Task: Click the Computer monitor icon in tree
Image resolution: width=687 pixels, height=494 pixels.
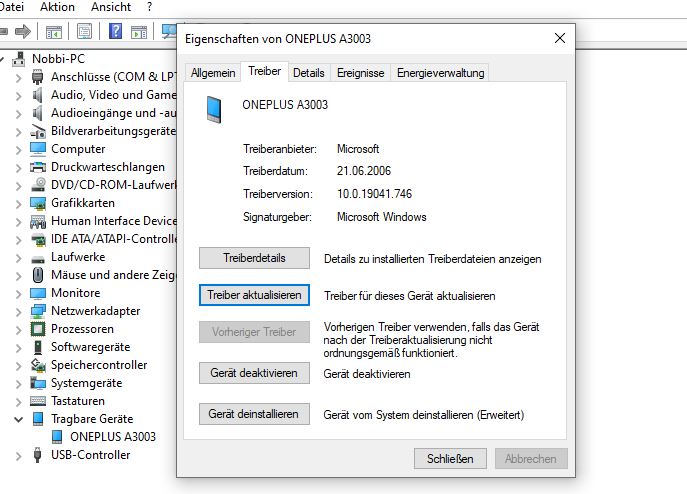Action: click(38, 149)
